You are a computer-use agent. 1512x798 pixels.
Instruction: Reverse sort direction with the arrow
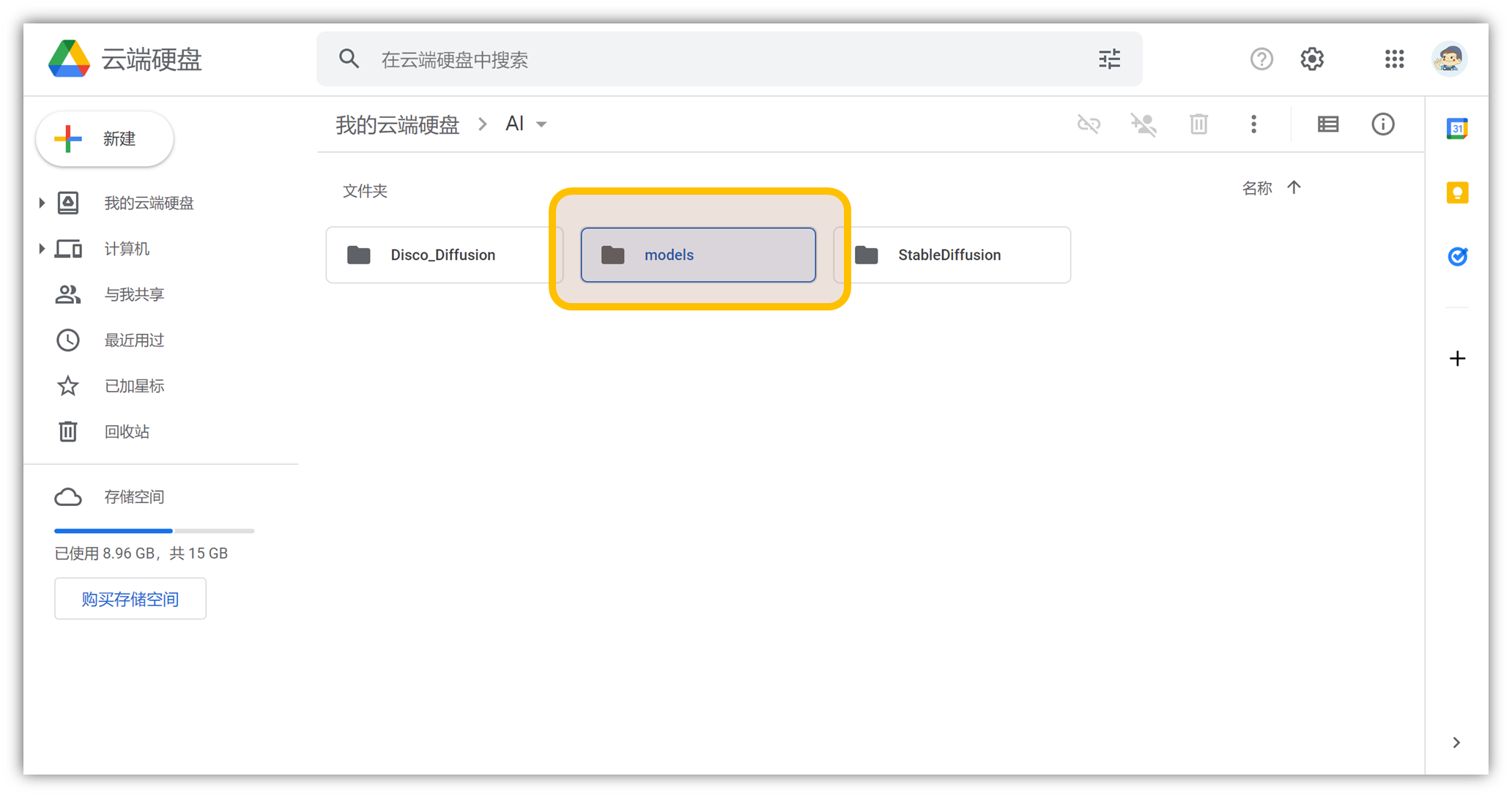pos(1294,188)
